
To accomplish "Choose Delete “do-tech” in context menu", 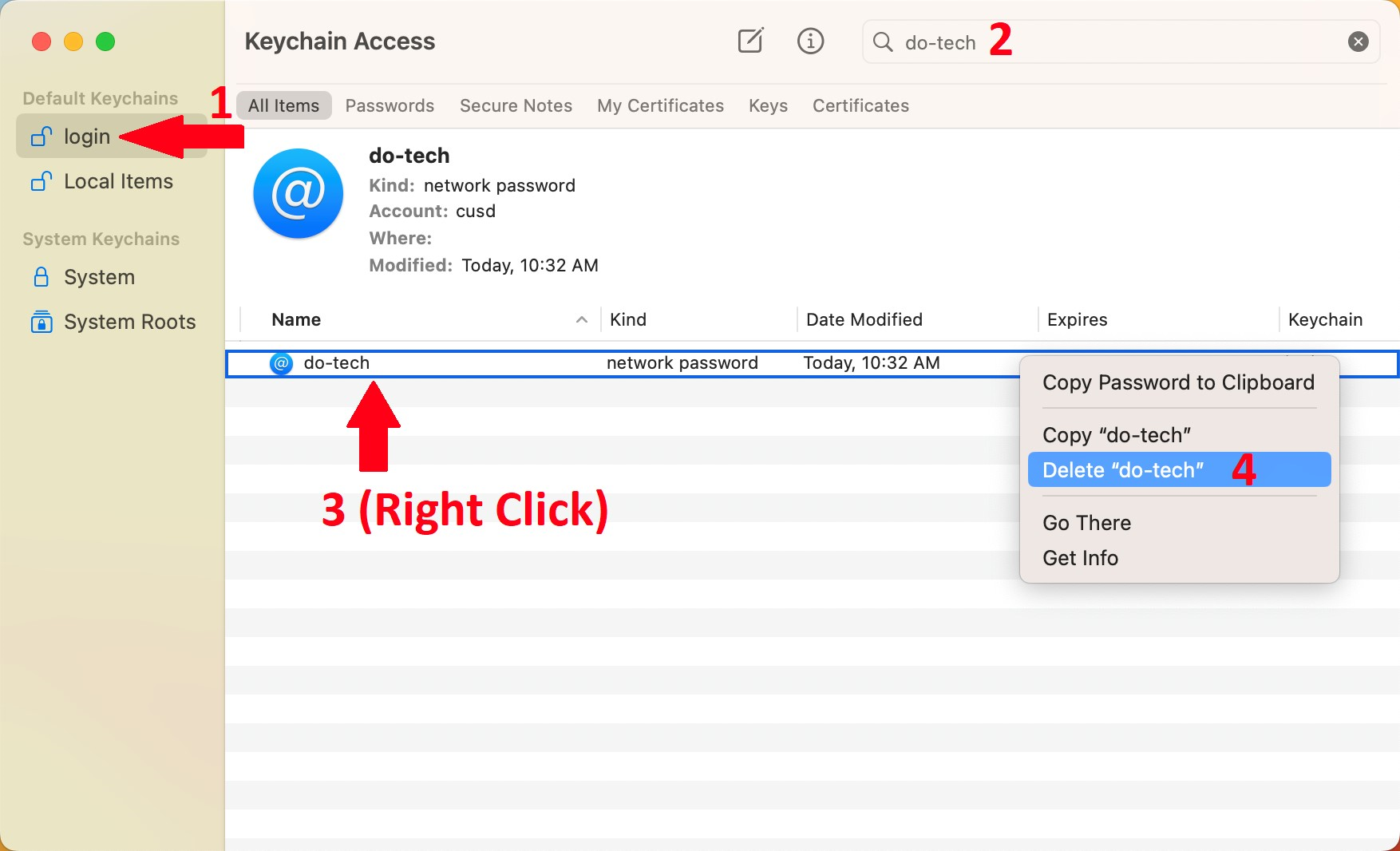I will (x=1178, y=470).
